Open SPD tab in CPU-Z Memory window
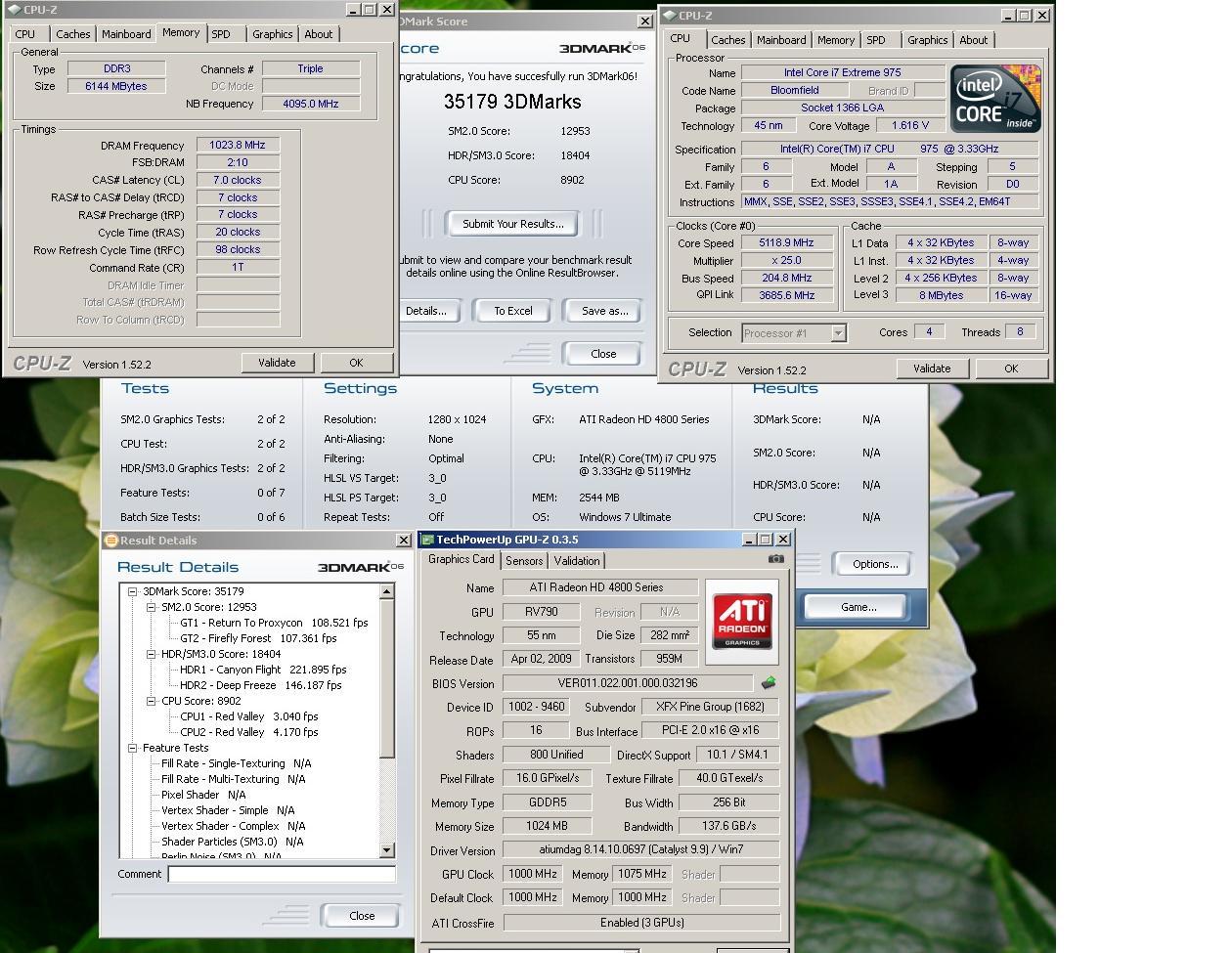This screenshot has width=1232, height=953. tap(221, 34)
